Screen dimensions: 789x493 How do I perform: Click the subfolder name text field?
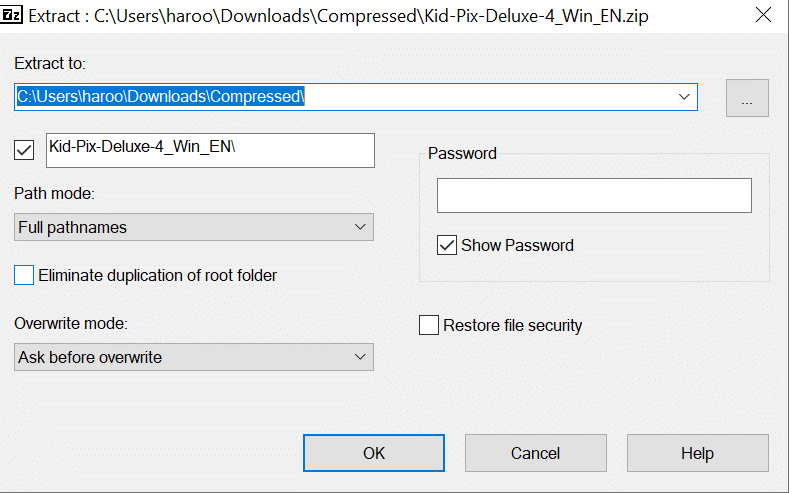pyautogui.click(x=210, y=150)
